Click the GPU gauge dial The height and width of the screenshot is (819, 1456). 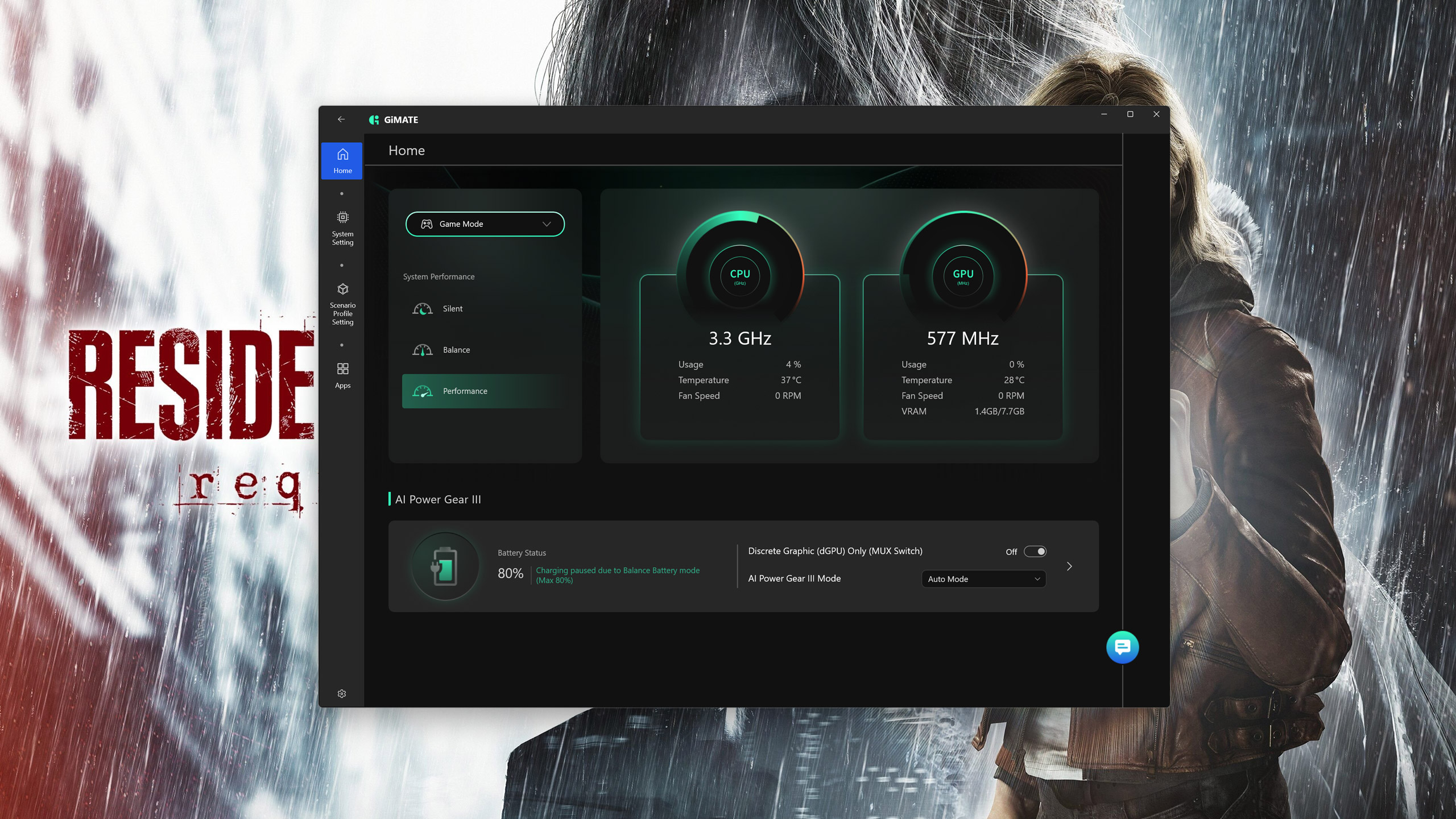coord(962,276)
